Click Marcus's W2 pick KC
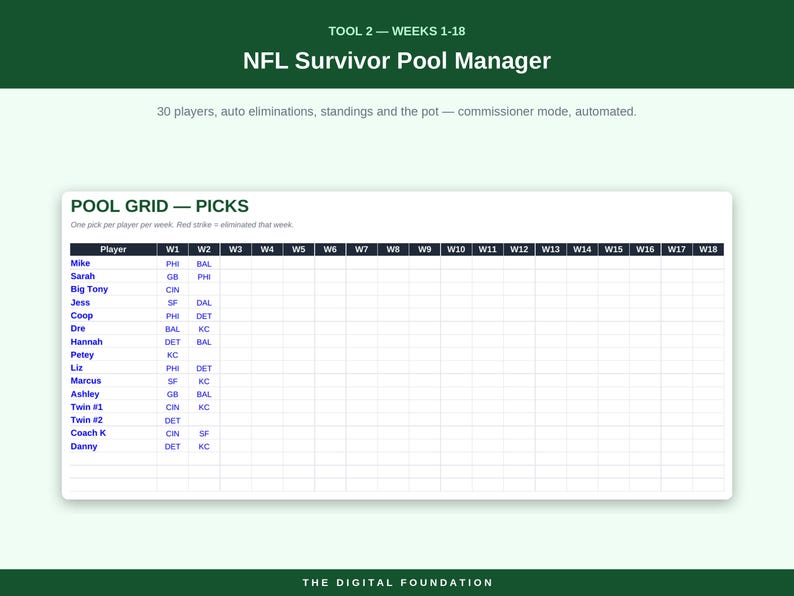 coord(204,381)
